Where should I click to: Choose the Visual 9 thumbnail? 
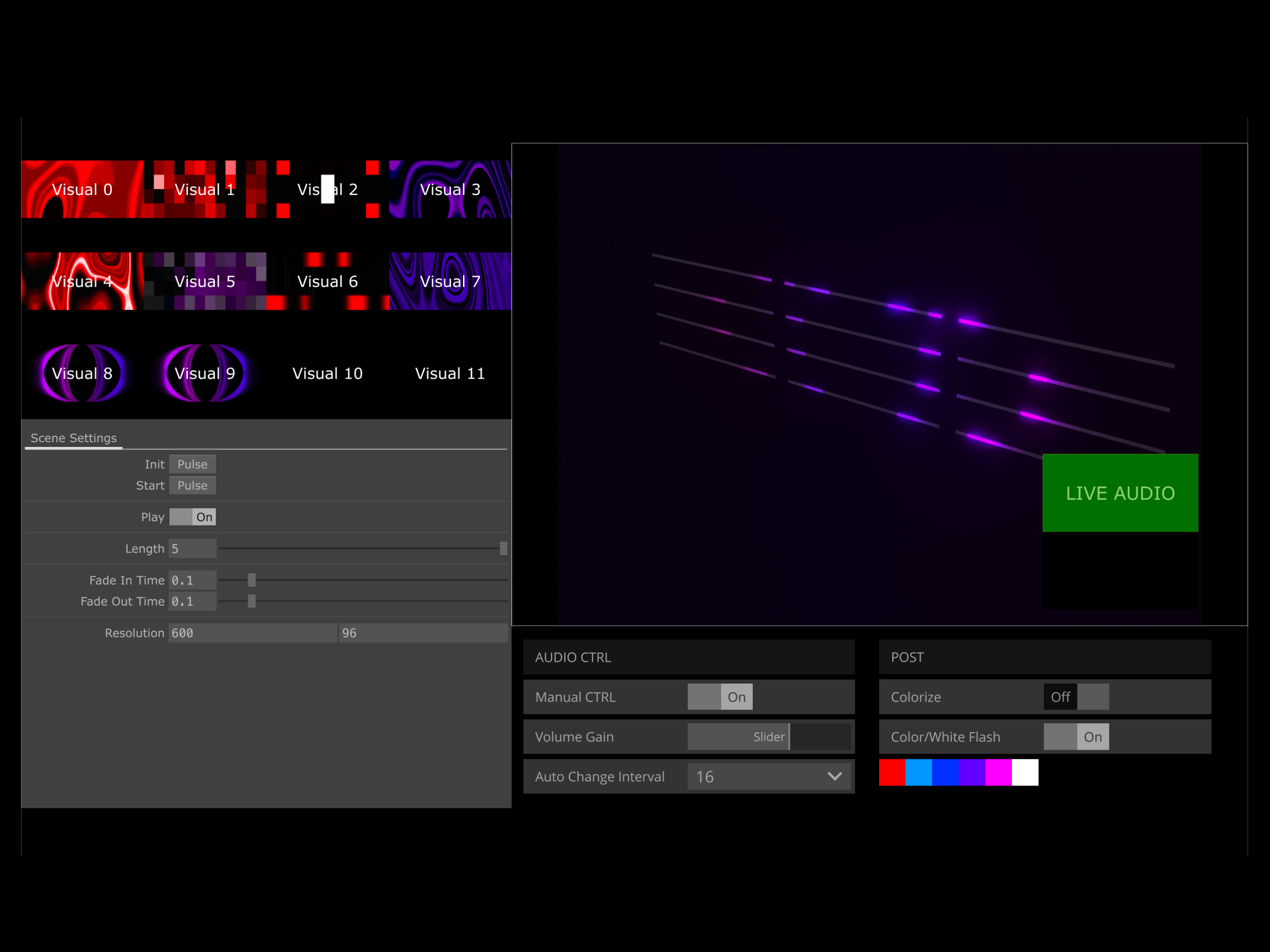click(x=205, y=373)
